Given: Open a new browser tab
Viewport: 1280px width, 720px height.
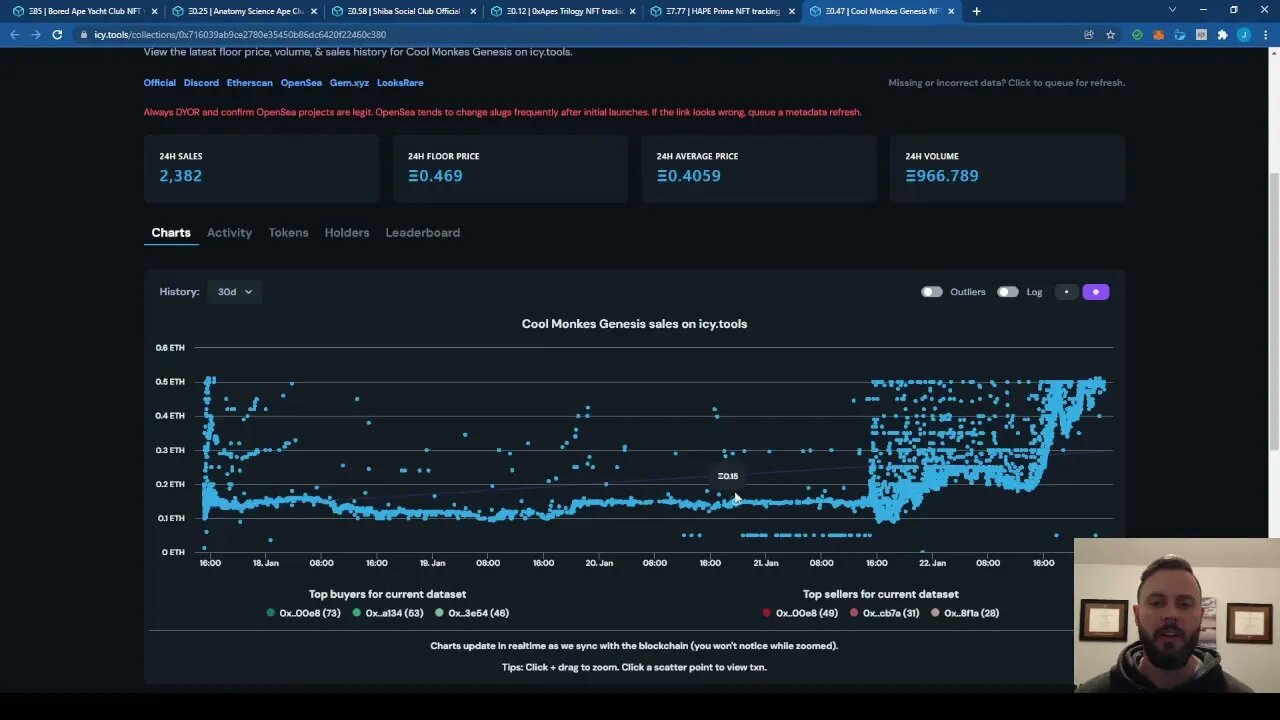Looking at the screenshot, I should (x=976, y=11).
